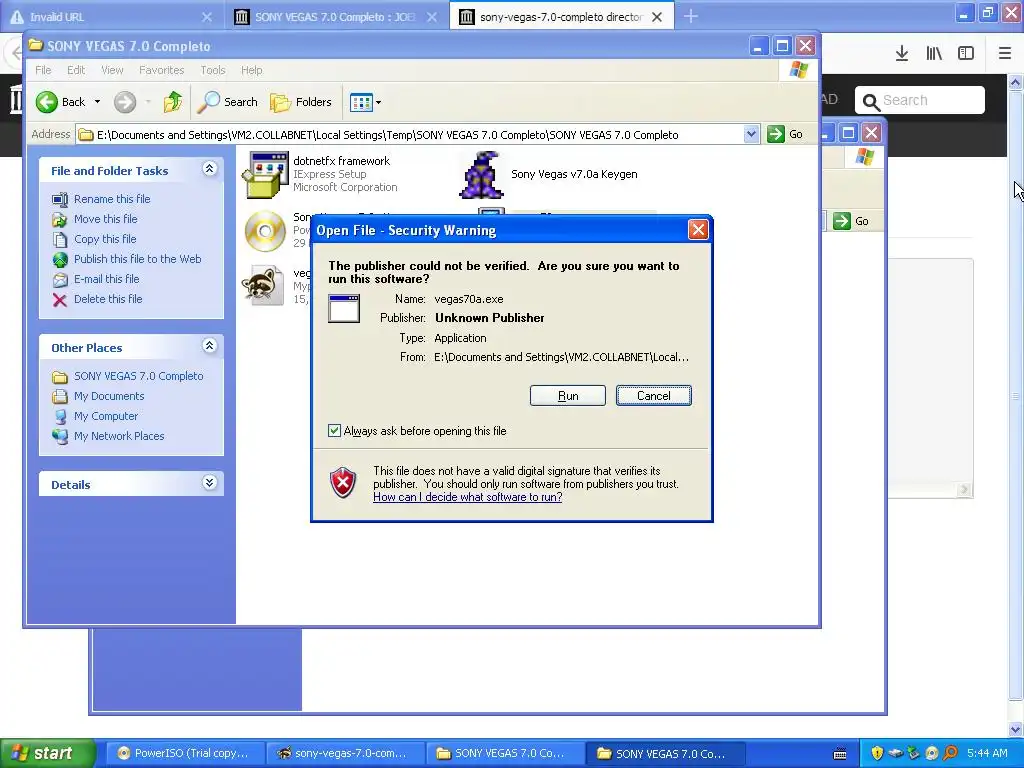Click the red shield warning icon
The image size is (1024, 768).
pyautogui.click(x=343, y=483)
